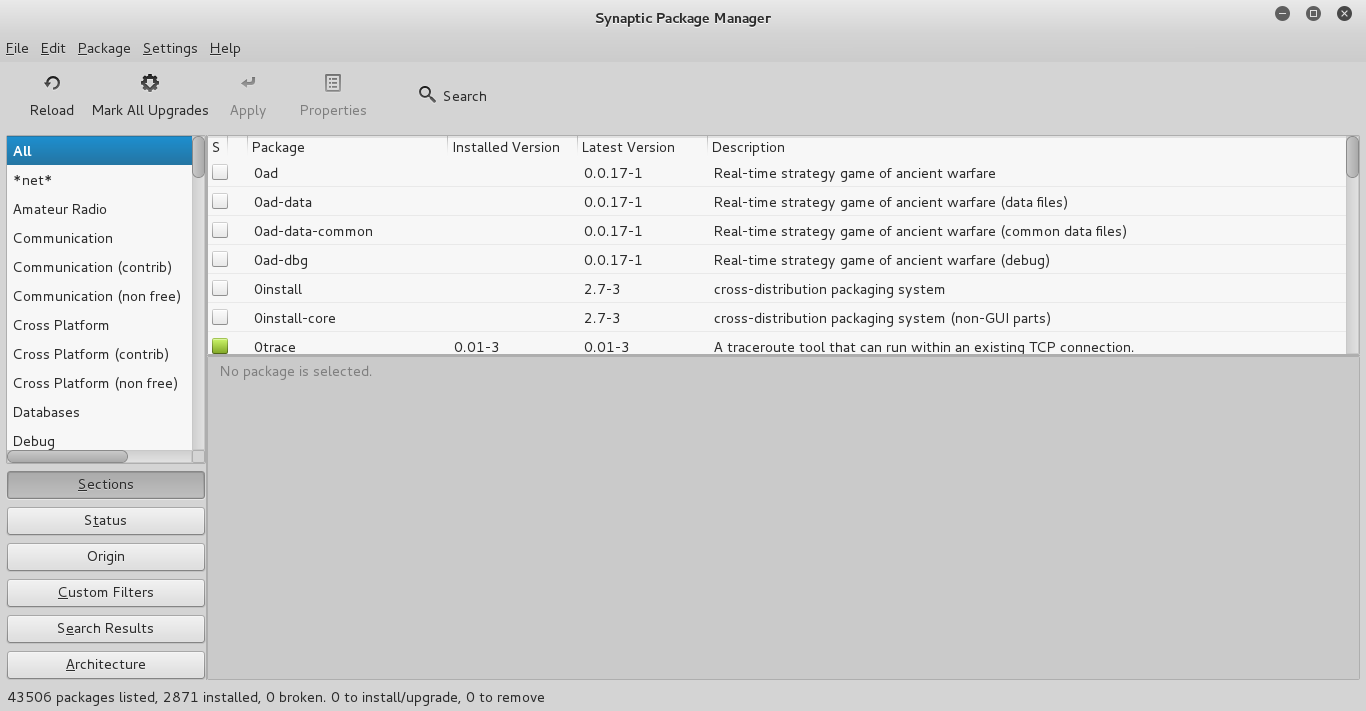Click the green installed box for 0trace

click(220, 346)
